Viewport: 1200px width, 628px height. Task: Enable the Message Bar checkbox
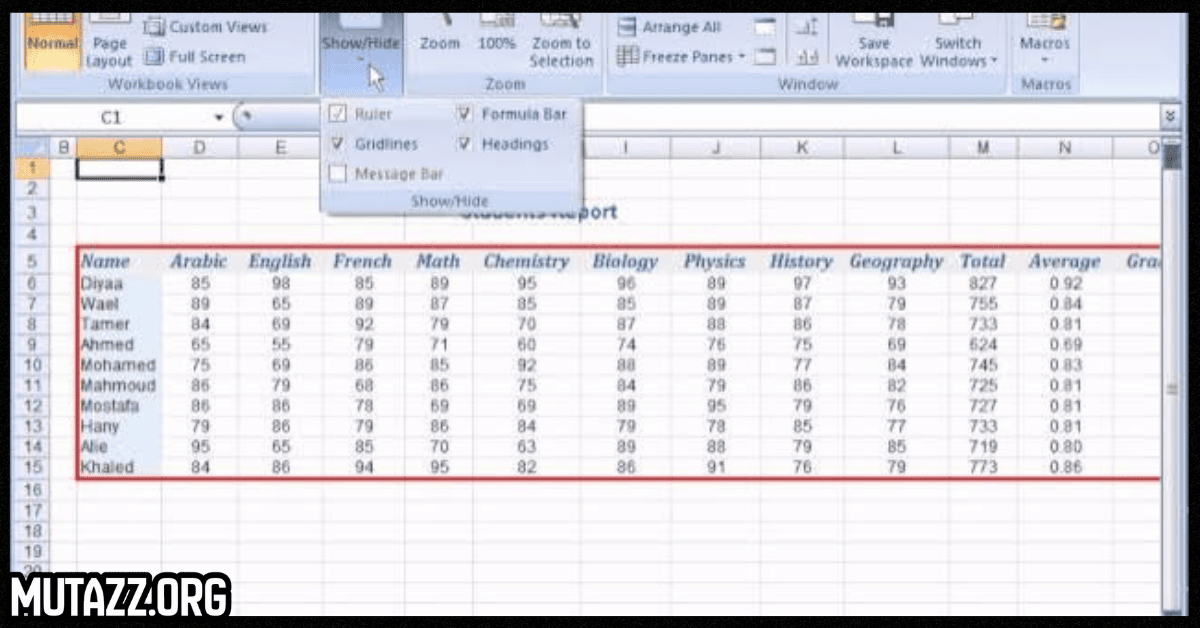tap(337, 173)
